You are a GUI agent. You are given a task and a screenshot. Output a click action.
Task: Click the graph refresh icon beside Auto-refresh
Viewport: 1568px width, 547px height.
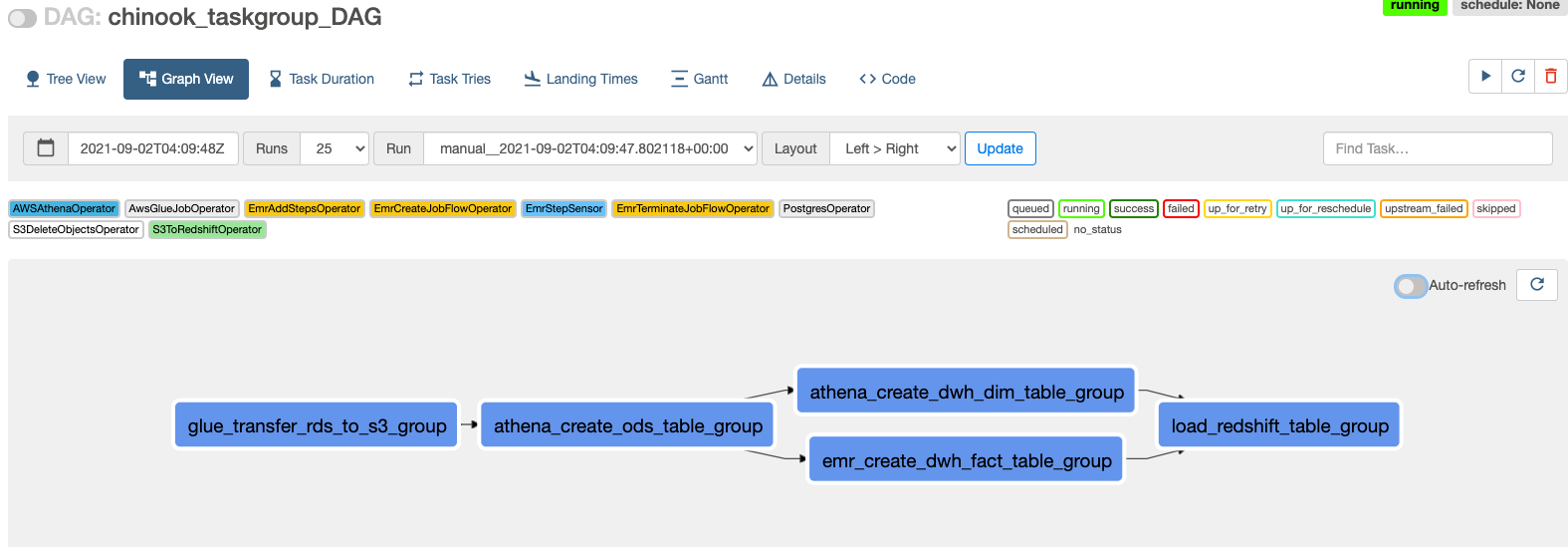pyautogui.click(x=1536, y=285)
